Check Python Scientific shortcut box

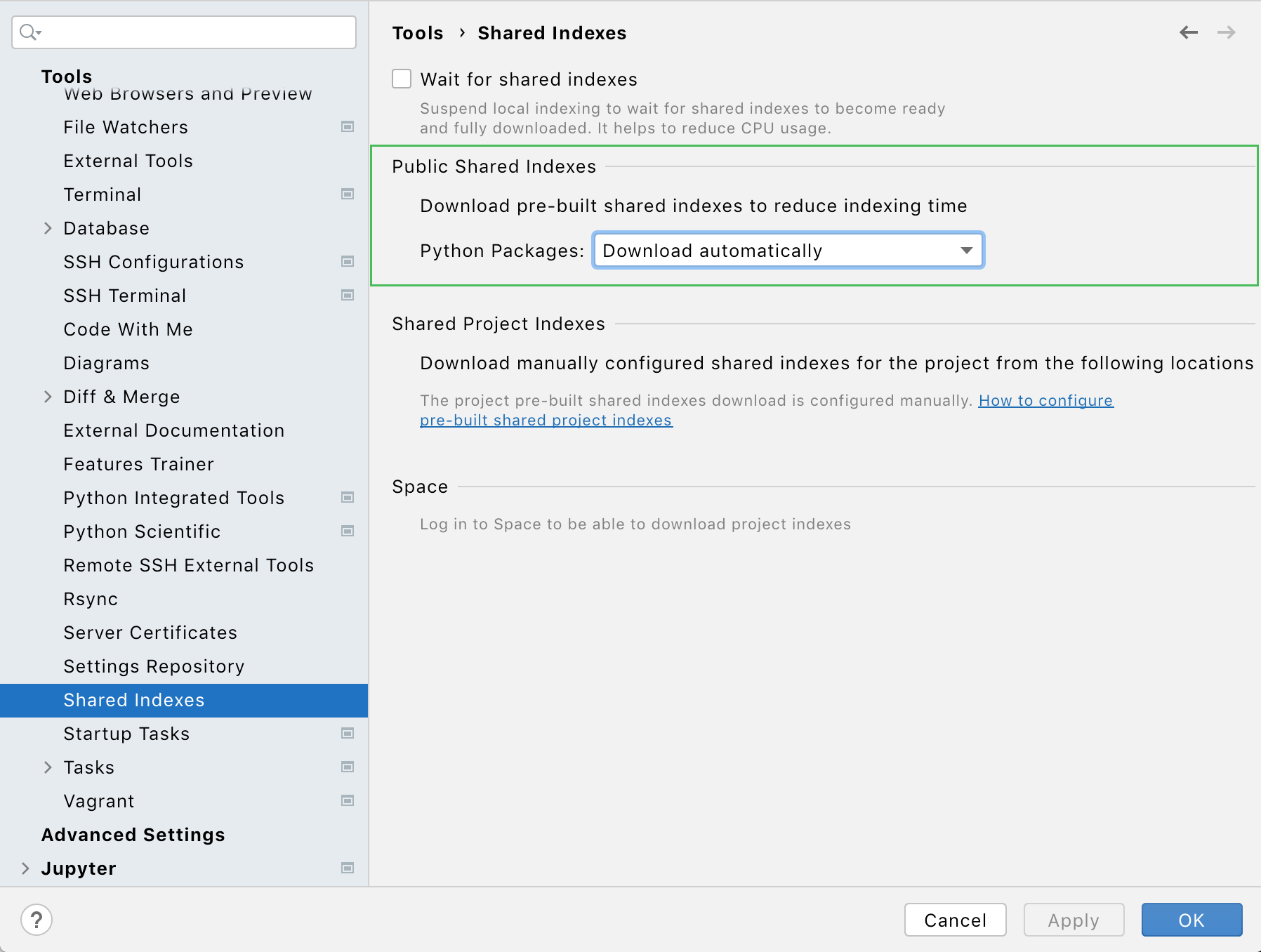point(347,531)
